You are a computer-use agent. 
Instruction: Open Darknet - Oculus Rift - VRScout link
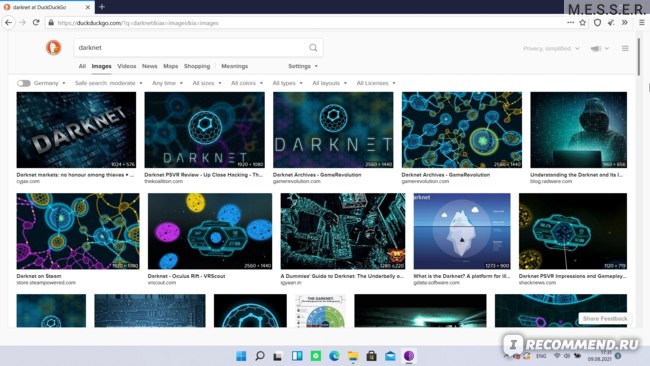[187, 276]
